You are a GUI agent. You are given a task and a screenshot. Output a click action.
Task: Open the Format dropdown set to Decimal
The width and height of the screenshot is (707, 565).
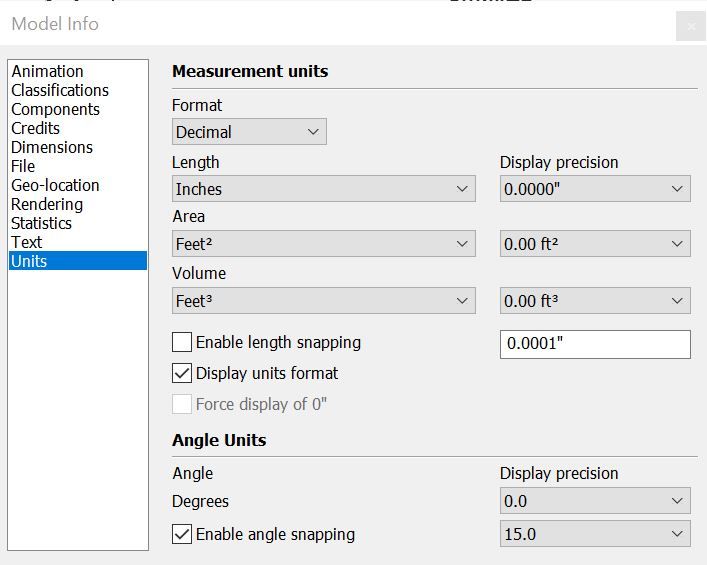[x=249, y=132]
